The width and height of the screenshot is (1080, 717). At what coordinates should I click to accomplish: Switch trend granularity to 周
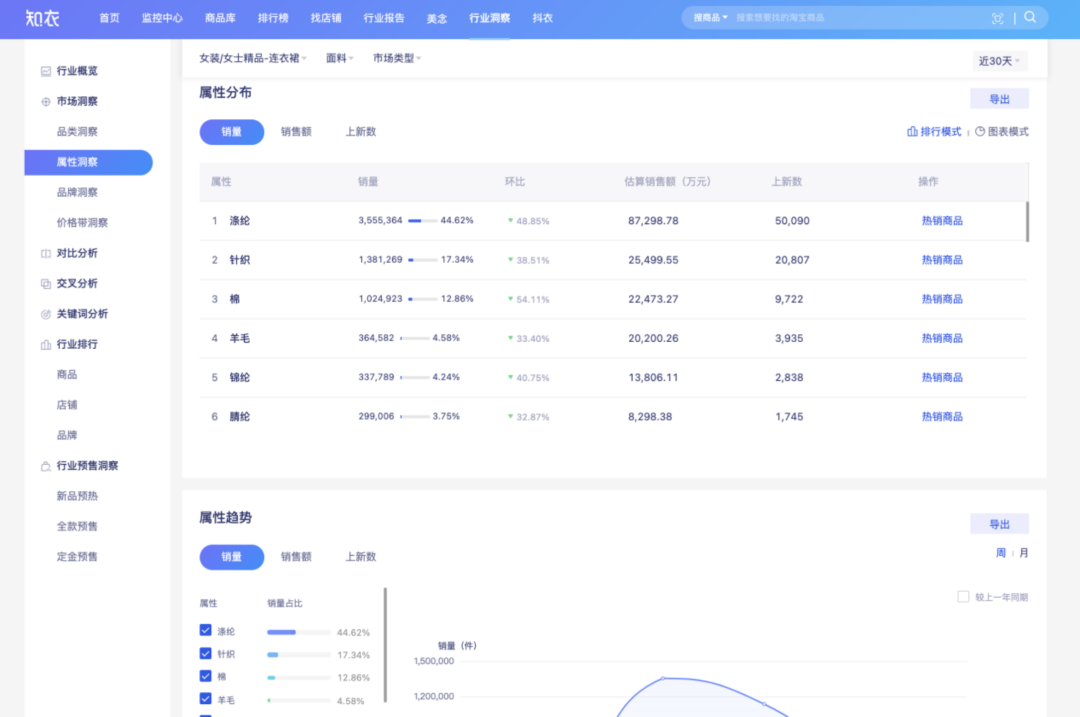(x=1001, y=553)
